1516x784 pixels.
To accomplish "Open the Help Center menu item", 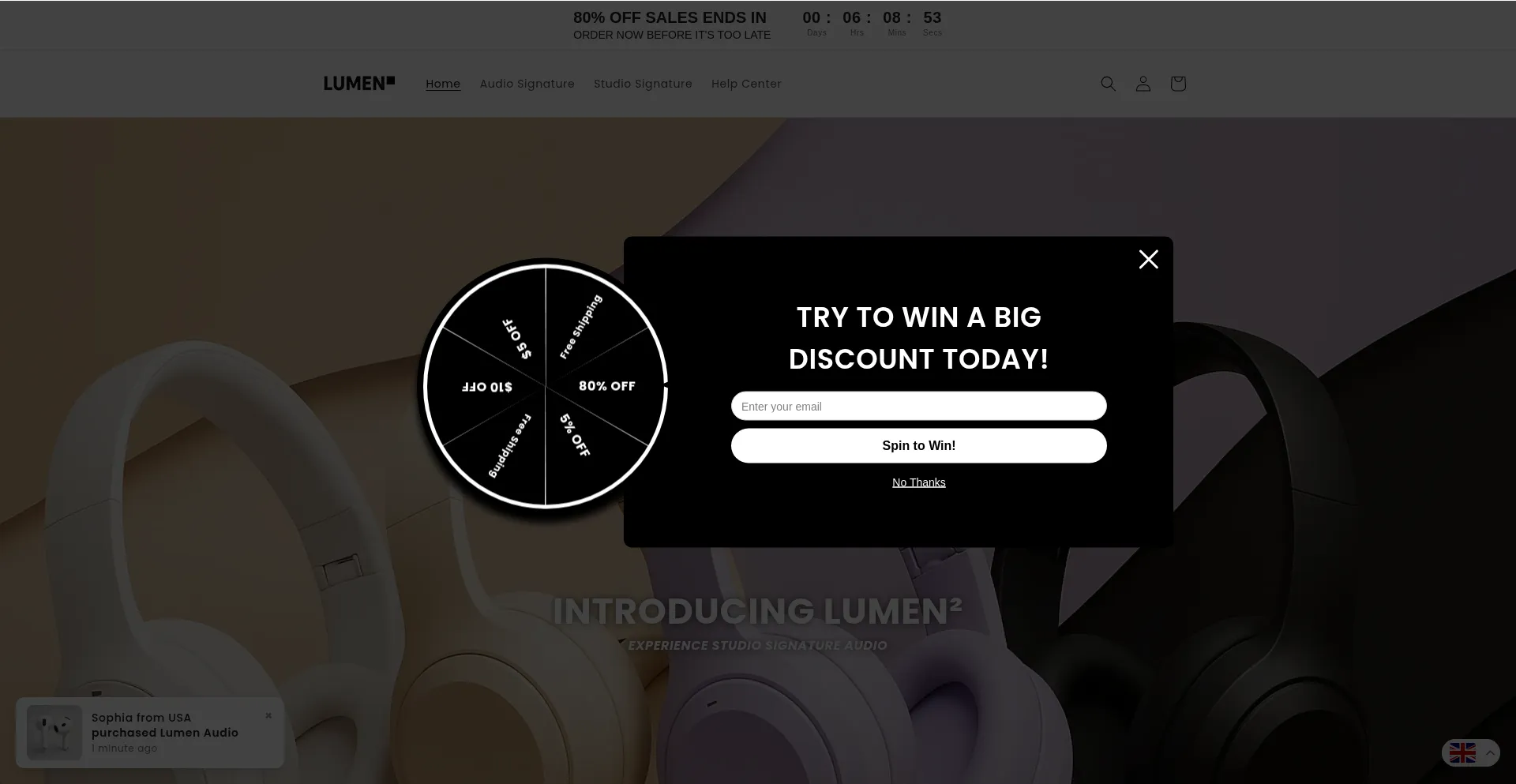I will pyautogui.click(x=746, y=84).
